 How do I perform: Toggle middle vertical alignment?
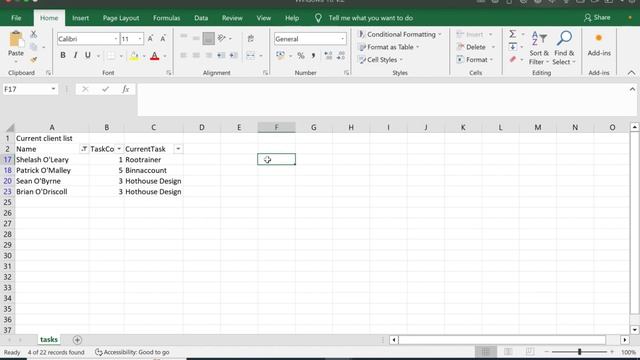[196, 38]
